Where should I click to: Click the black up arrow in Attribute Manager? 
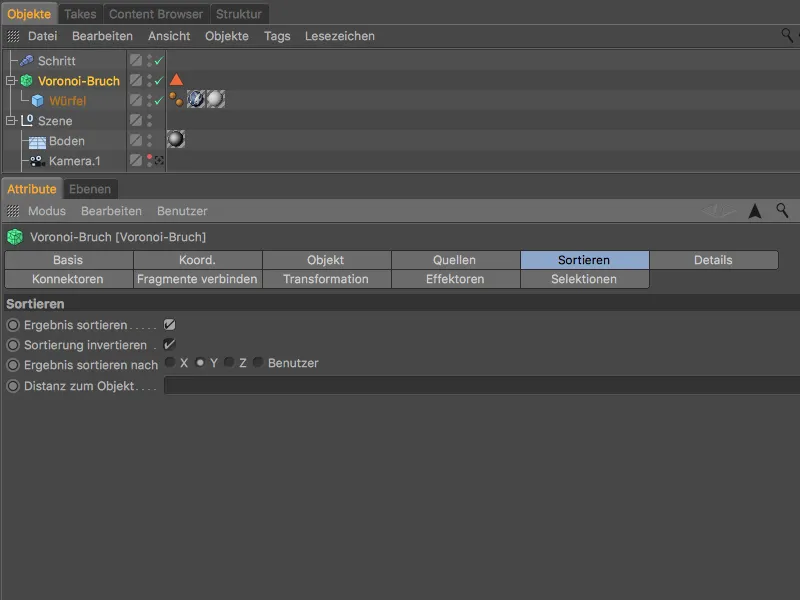click(755, 210)
